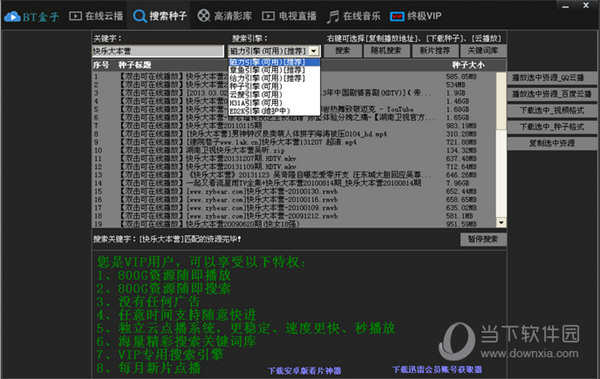Image resolution: width=600 pixels, height=379 pixels.
Task: Select result row 1 sized 585.85MB
Action: click(295, 77)
